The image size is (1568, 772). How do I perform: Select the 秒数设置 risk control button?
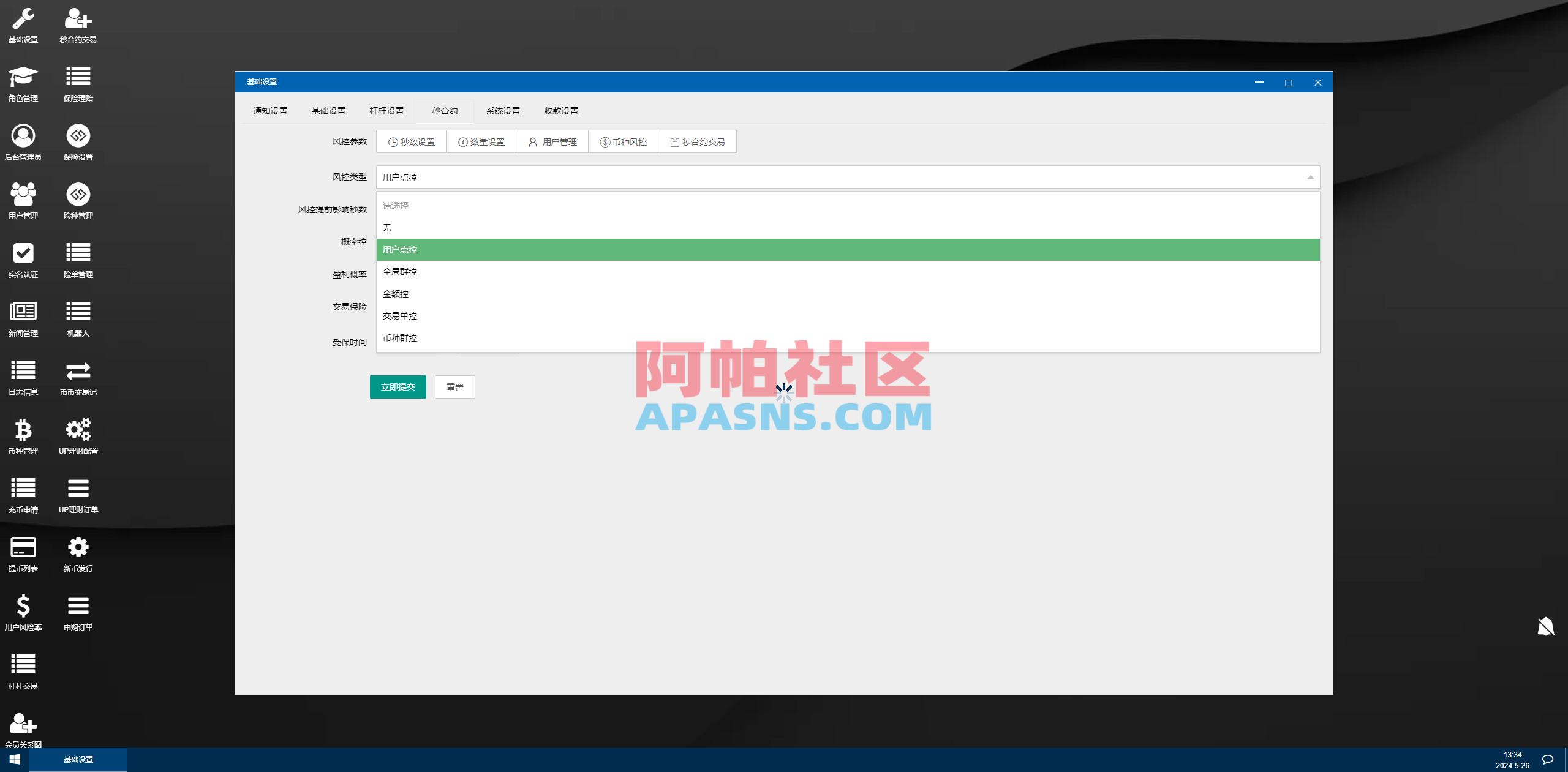tap(410, 141)
